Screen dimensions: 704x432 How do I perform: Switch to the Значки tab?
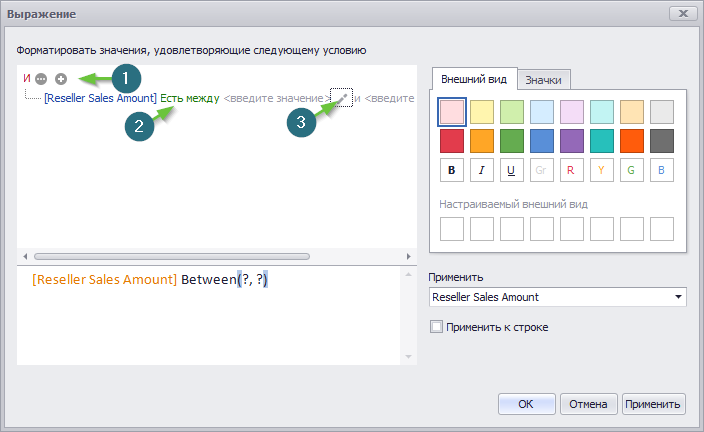pos(543,80)
